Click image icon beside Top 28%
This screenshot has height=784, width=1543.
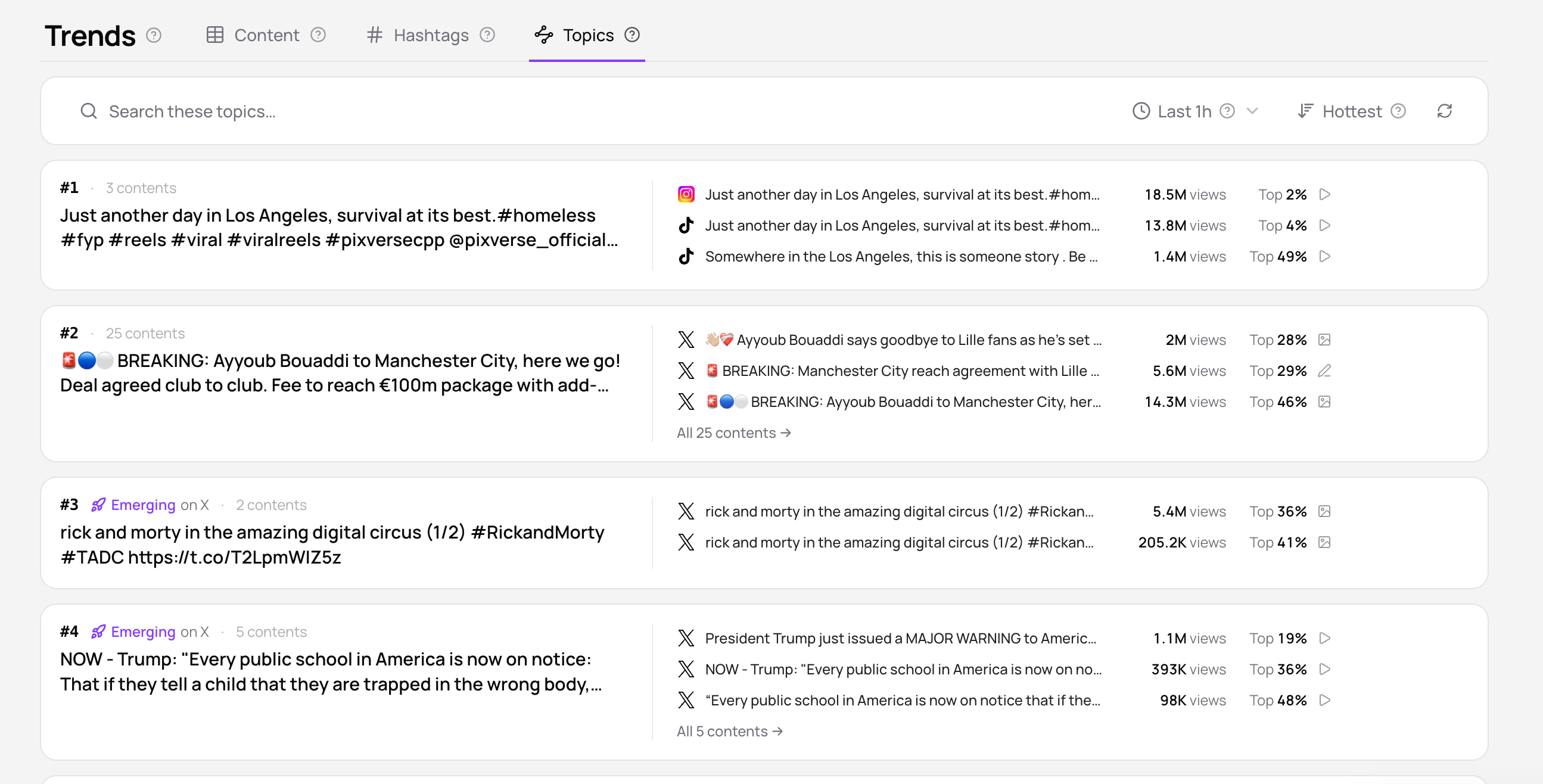[1324, 340]
